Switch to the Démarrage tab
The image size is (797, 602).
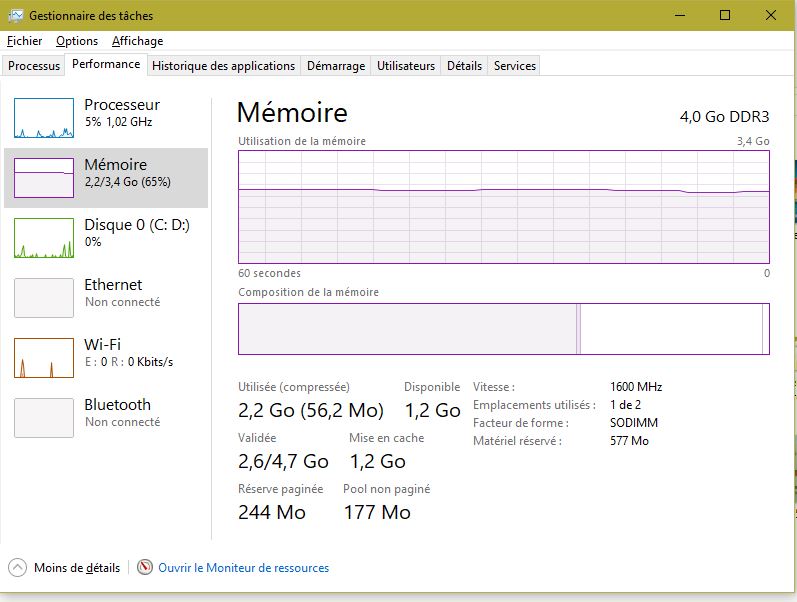[x=335, y=66]
